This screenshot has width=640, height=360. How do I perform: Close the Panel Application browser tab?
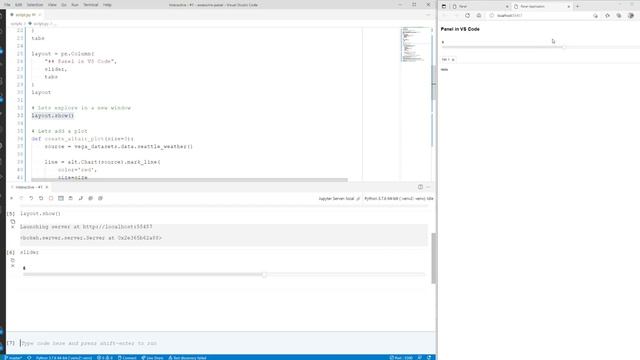pyautogui.click(x=569, y=7)
